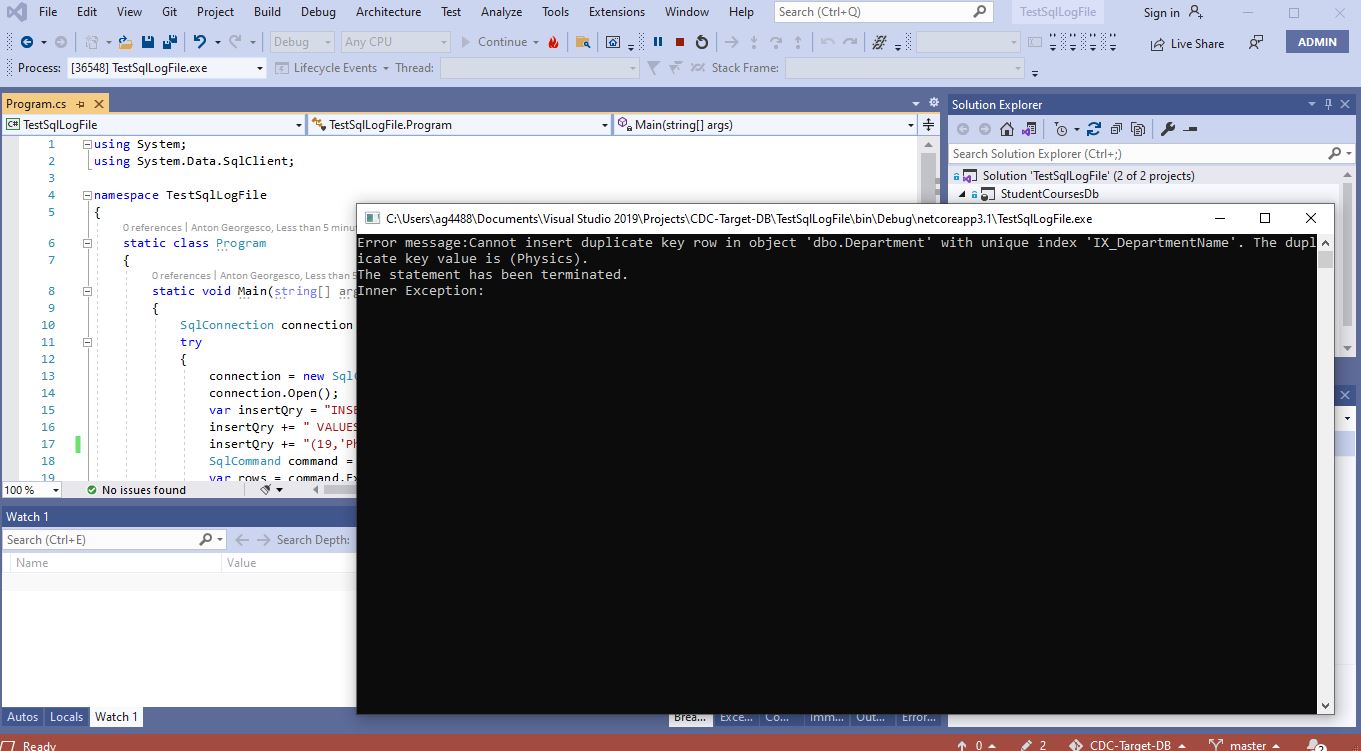Viewport: 1361px width, 751px height.
Task: Click the Undo arrow icon
Action: click(200, 42)
